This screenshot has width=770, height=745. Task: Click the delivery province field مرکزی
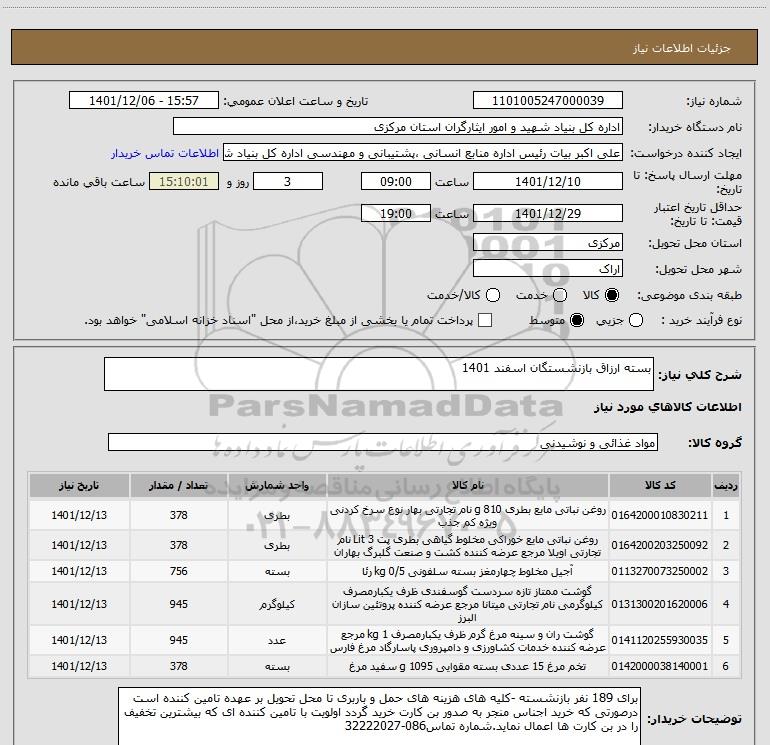pyautogui.click(x=548, y=243)
